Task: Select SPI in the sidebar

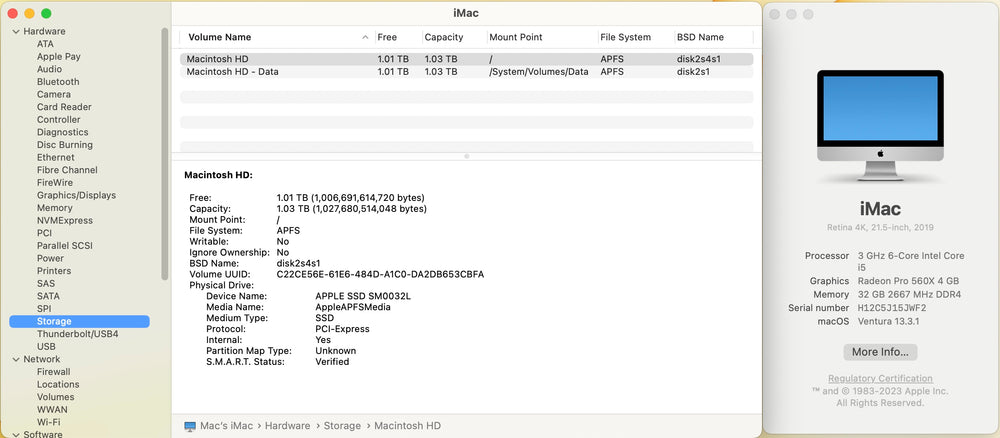Action: pyautogui.click(x=44, y=309)
